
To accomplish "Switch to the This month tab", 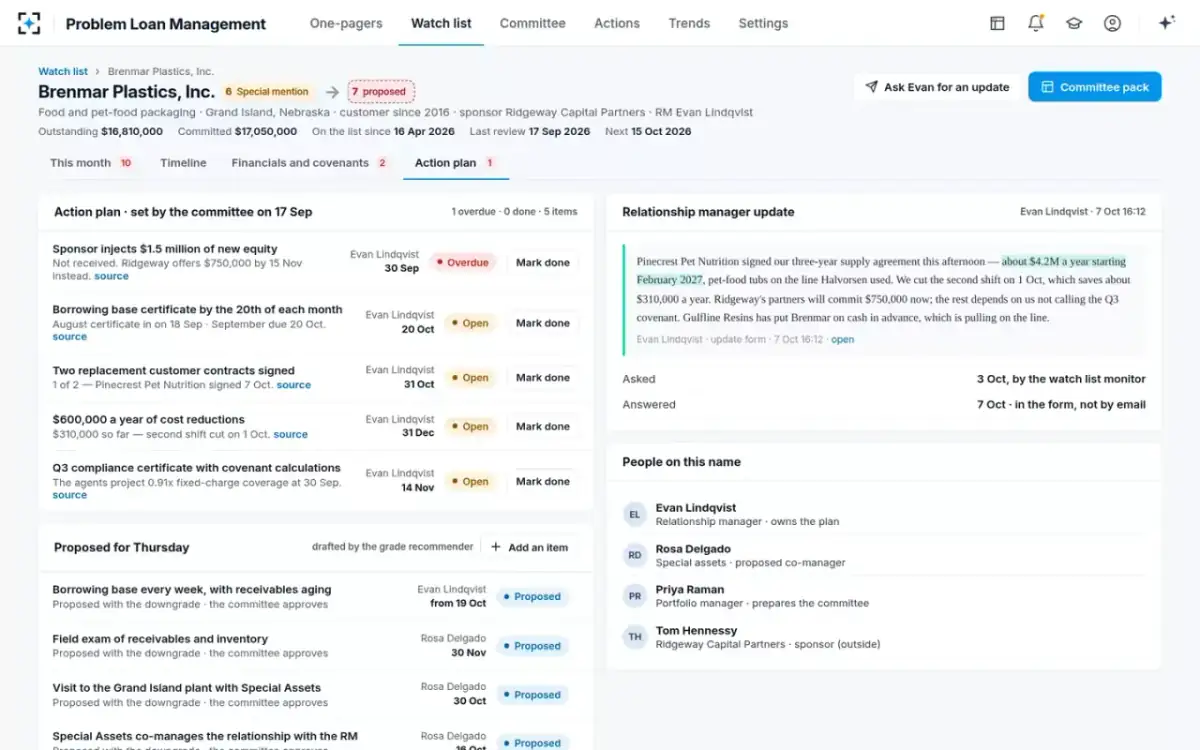I will coord(92,163).
